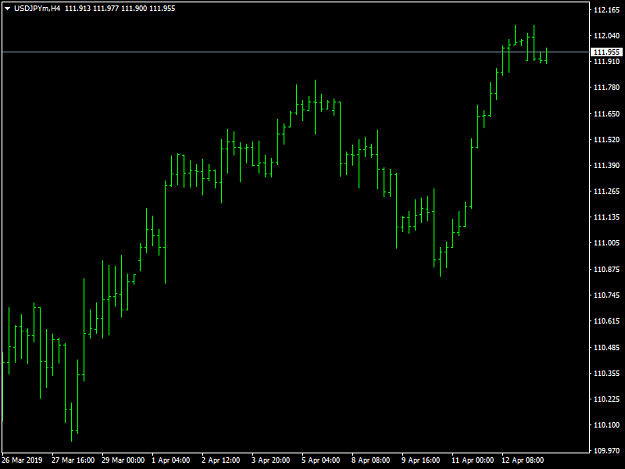
Task: Select the 26 Mar 2019 time label
Action: (22, 460)
